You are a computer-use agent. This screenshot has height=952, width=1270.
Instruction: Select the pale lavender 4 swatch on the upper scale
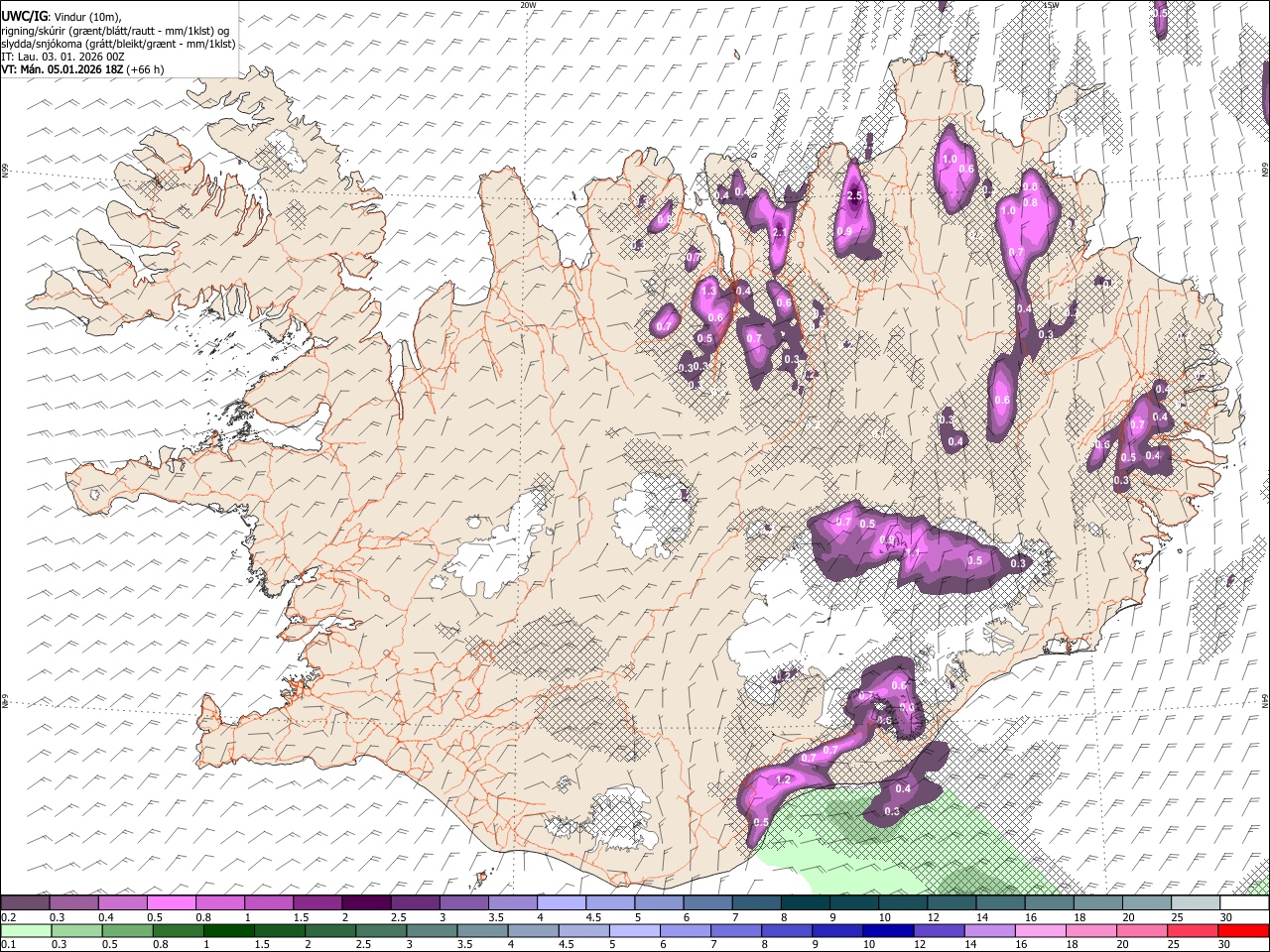[560, 903]
